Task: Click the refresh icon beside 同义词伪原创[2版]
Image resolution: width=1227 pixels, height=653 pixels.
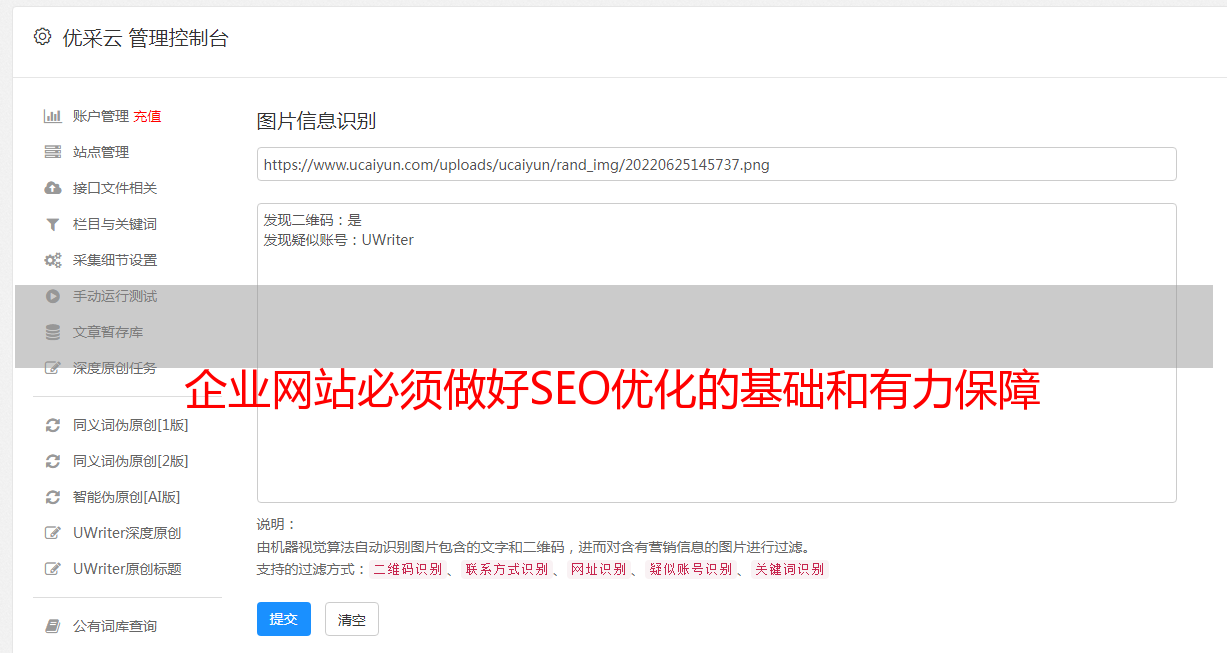Action: click(x=53, y=461)
